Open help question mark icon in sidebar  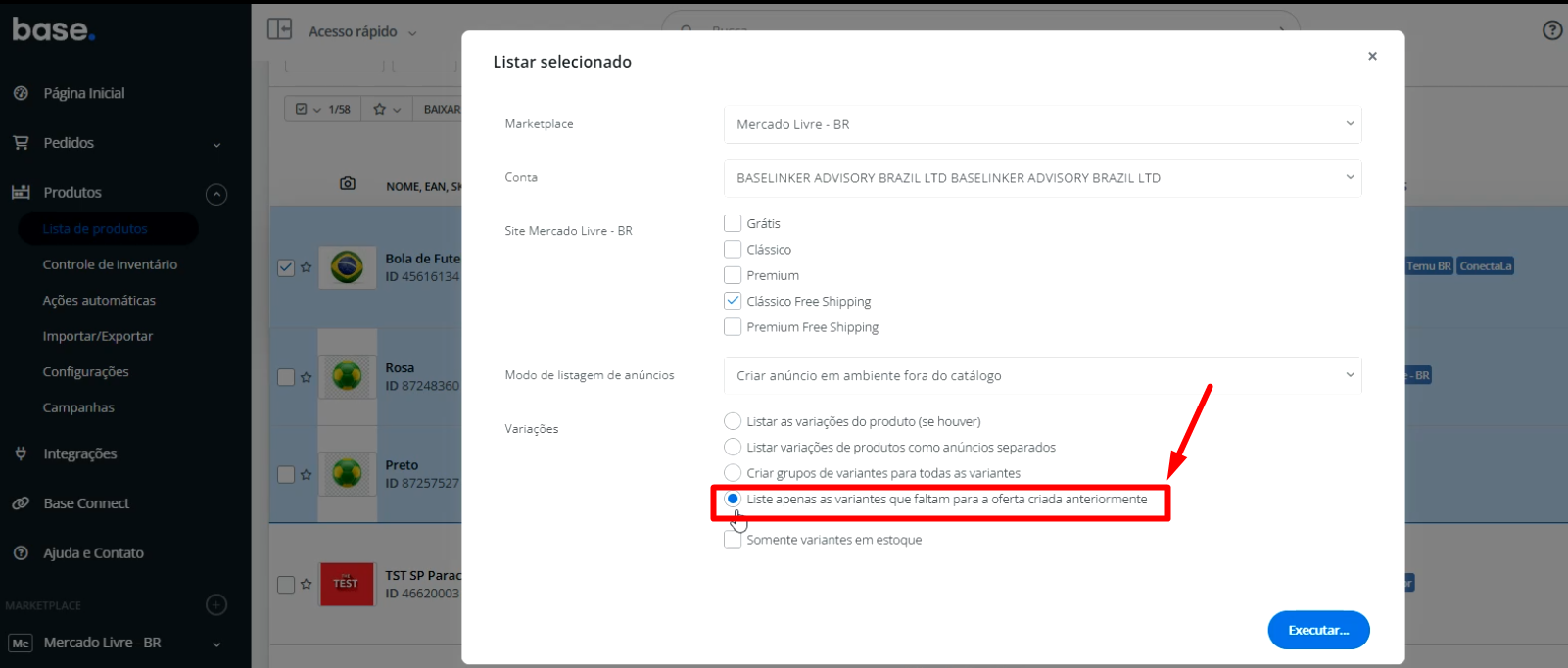21,553
